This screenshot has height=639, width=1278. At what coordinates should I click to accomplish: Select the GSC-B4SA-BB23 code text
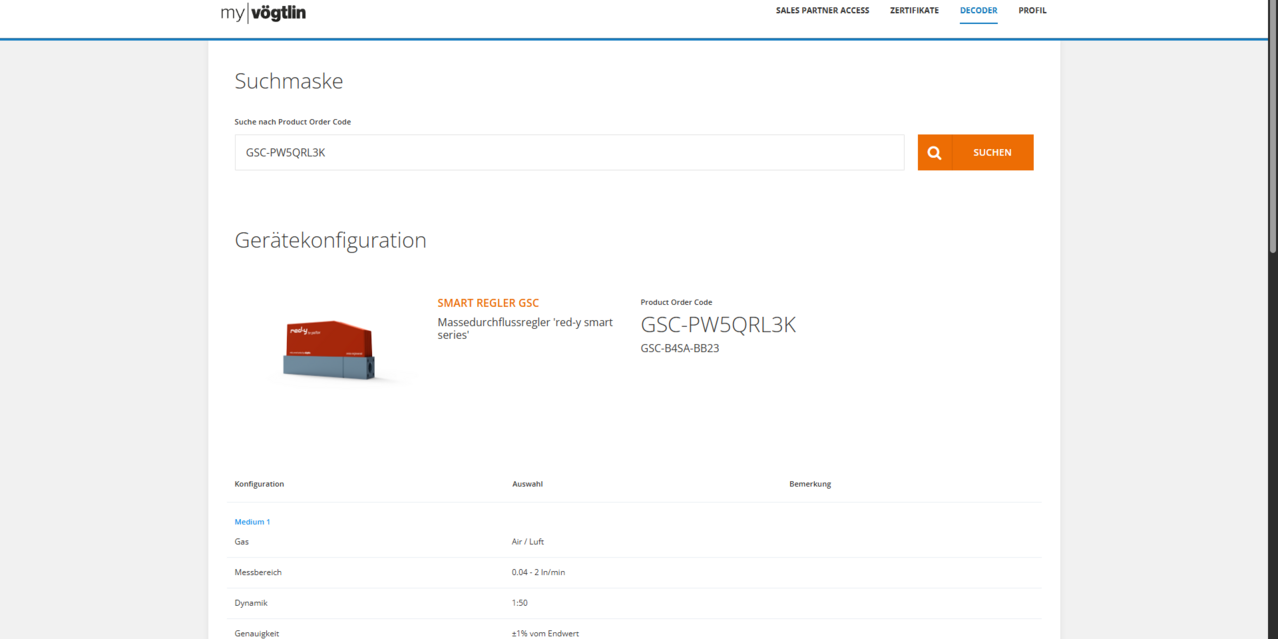tap(680, 349)
